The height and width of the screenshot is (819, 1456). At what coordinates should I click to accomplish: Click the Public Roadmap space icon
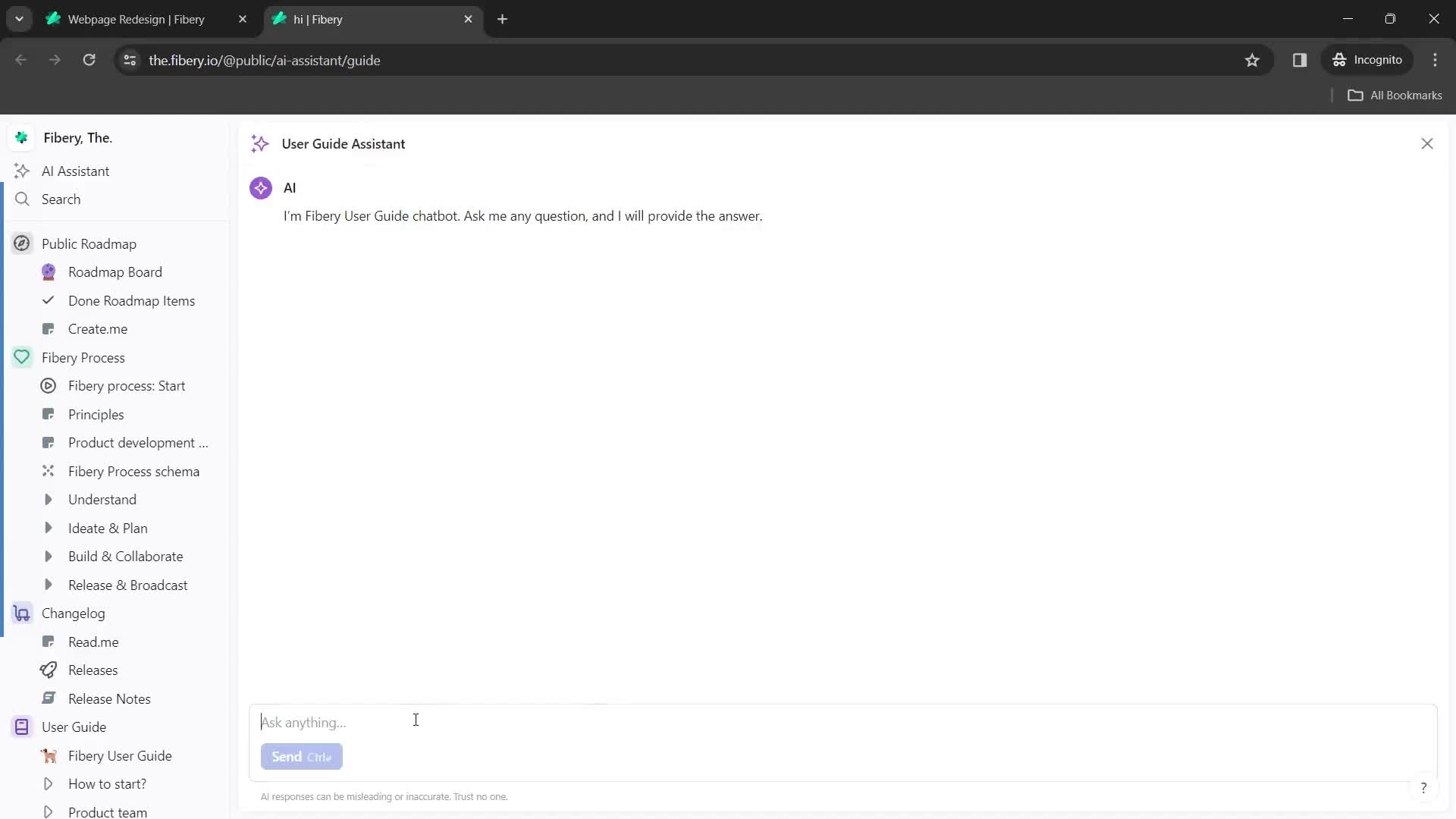22,244
